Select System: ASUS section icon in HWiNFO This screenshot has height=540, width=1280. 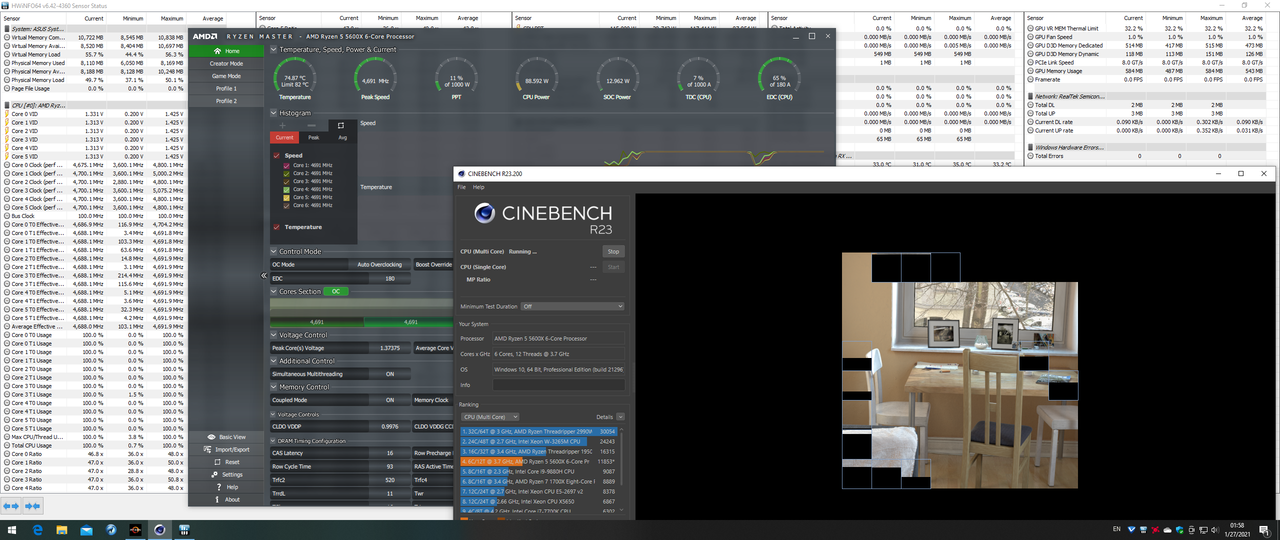6,29
